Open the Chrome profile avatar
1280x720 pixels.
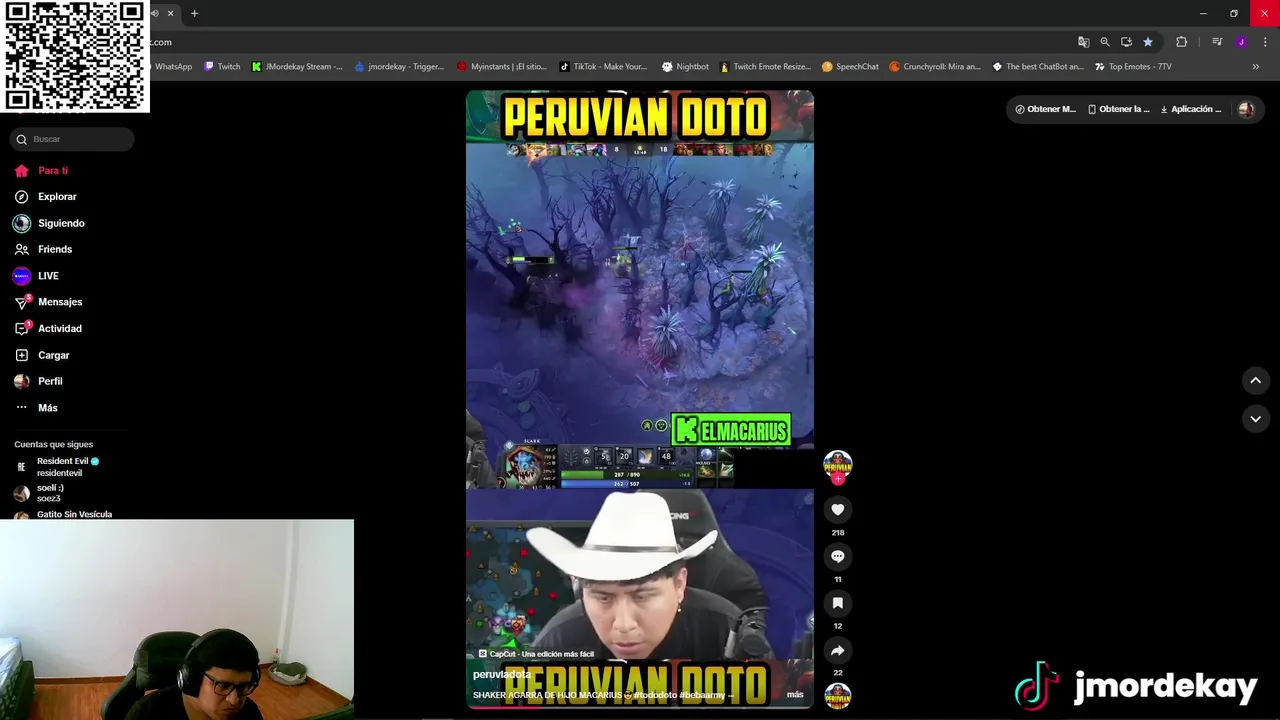[x=1241, y=42]
